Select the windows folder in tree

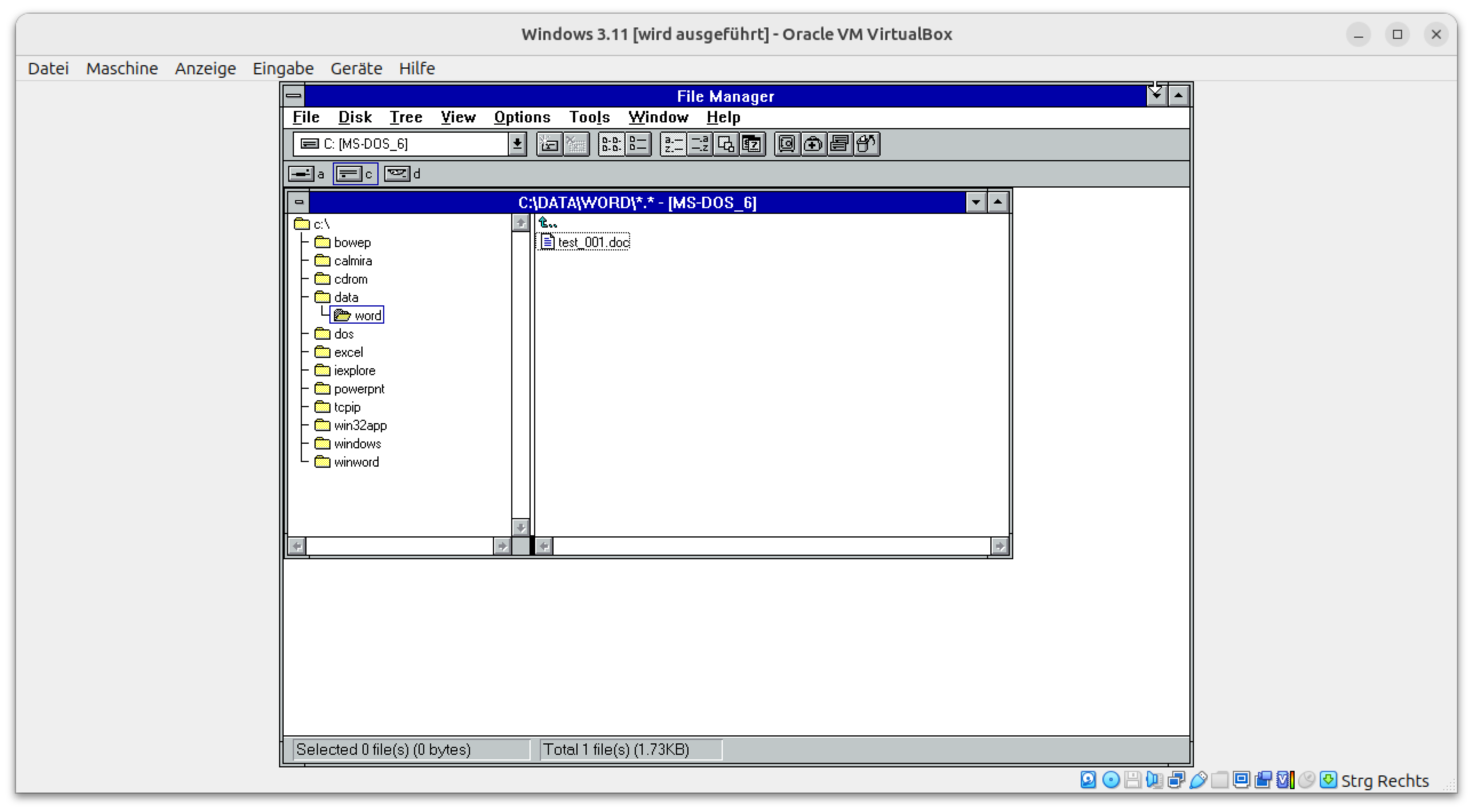pos(348,444)
